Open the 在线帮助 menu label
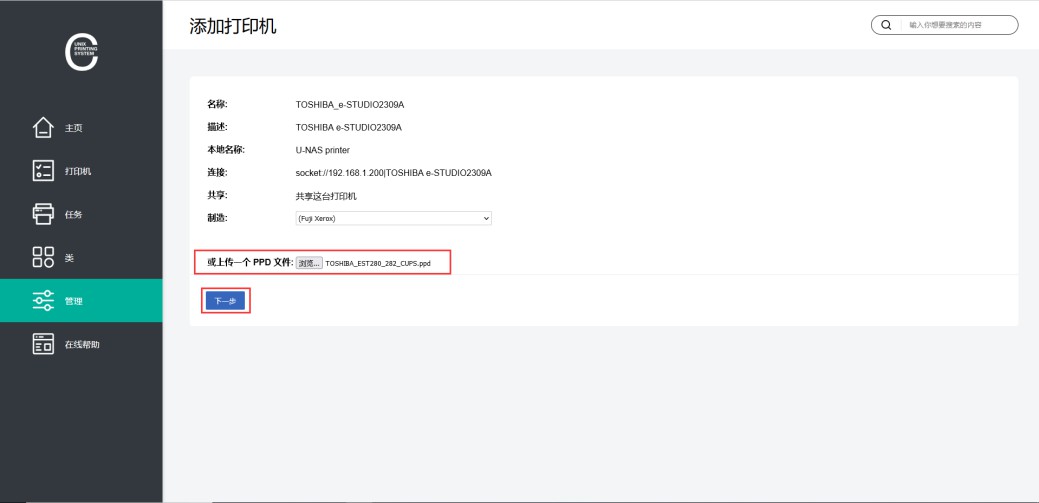The image size is (1039, 503). (82, 344)
